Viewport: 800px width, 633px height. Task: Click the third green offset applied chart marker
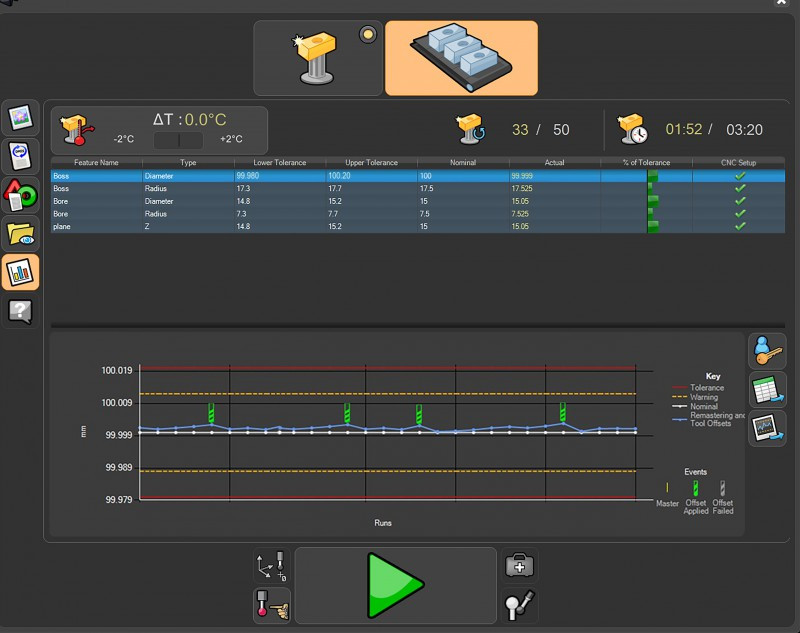(x=419, y=414)
